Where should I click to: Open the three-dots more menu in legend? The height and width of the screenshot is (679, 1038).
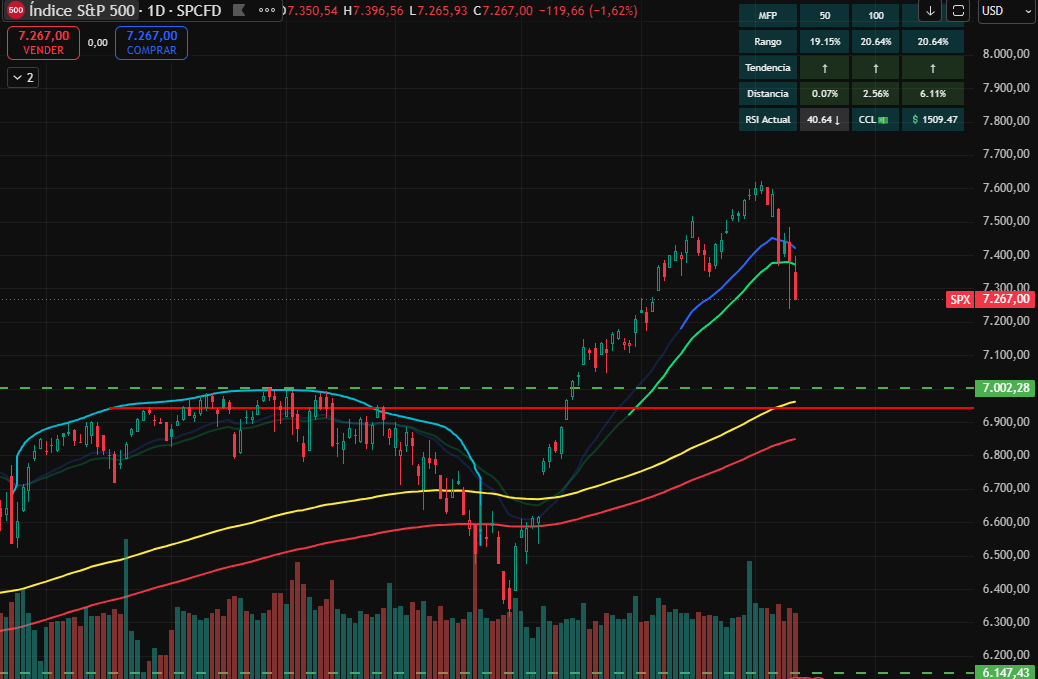(x=267, y=11)
